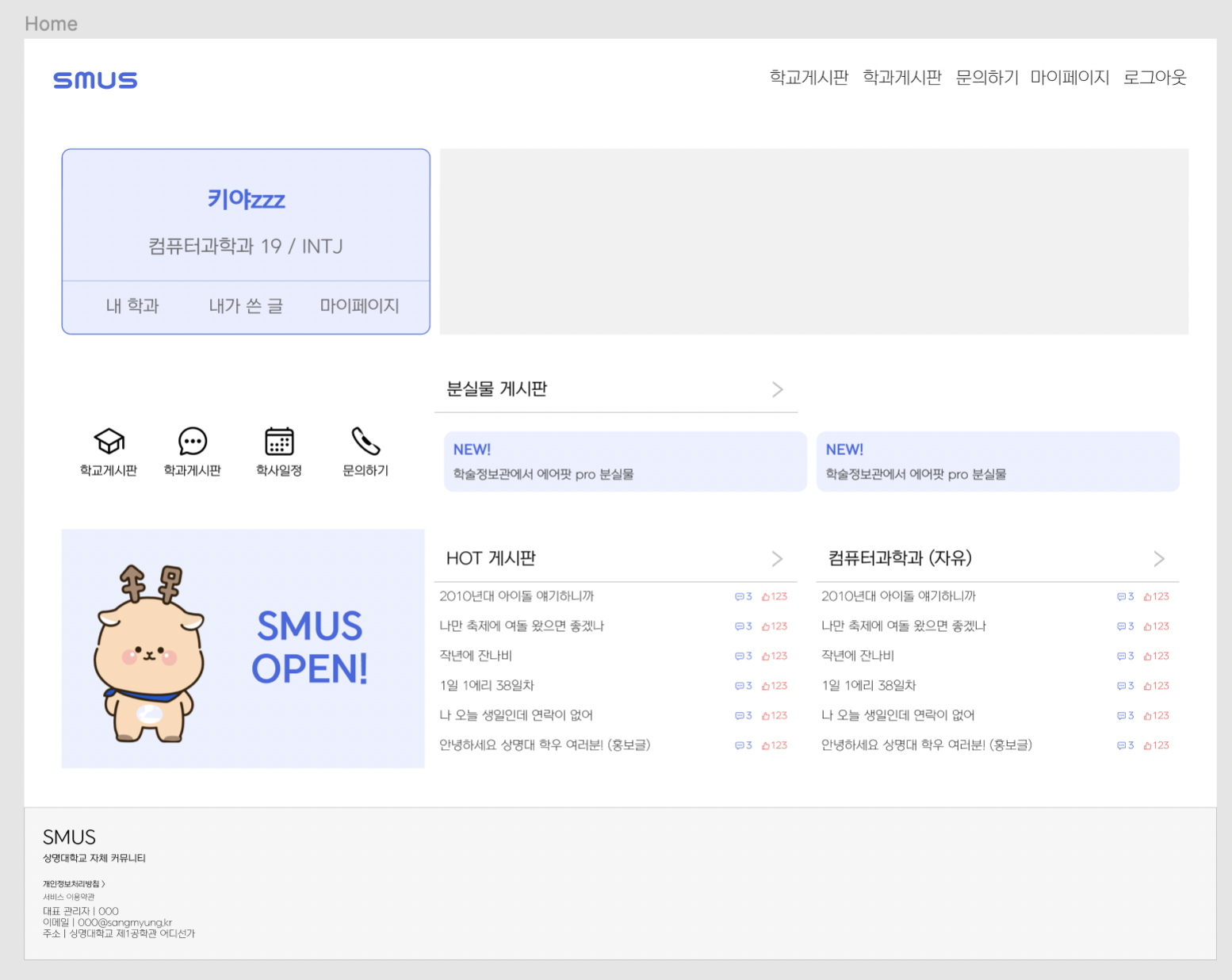Image resolution: width=1232 pixels, height=980 pixels.
Task: Expand 컴퓨터과학과 (자유) board via chevron
Action: (1158, 558)
